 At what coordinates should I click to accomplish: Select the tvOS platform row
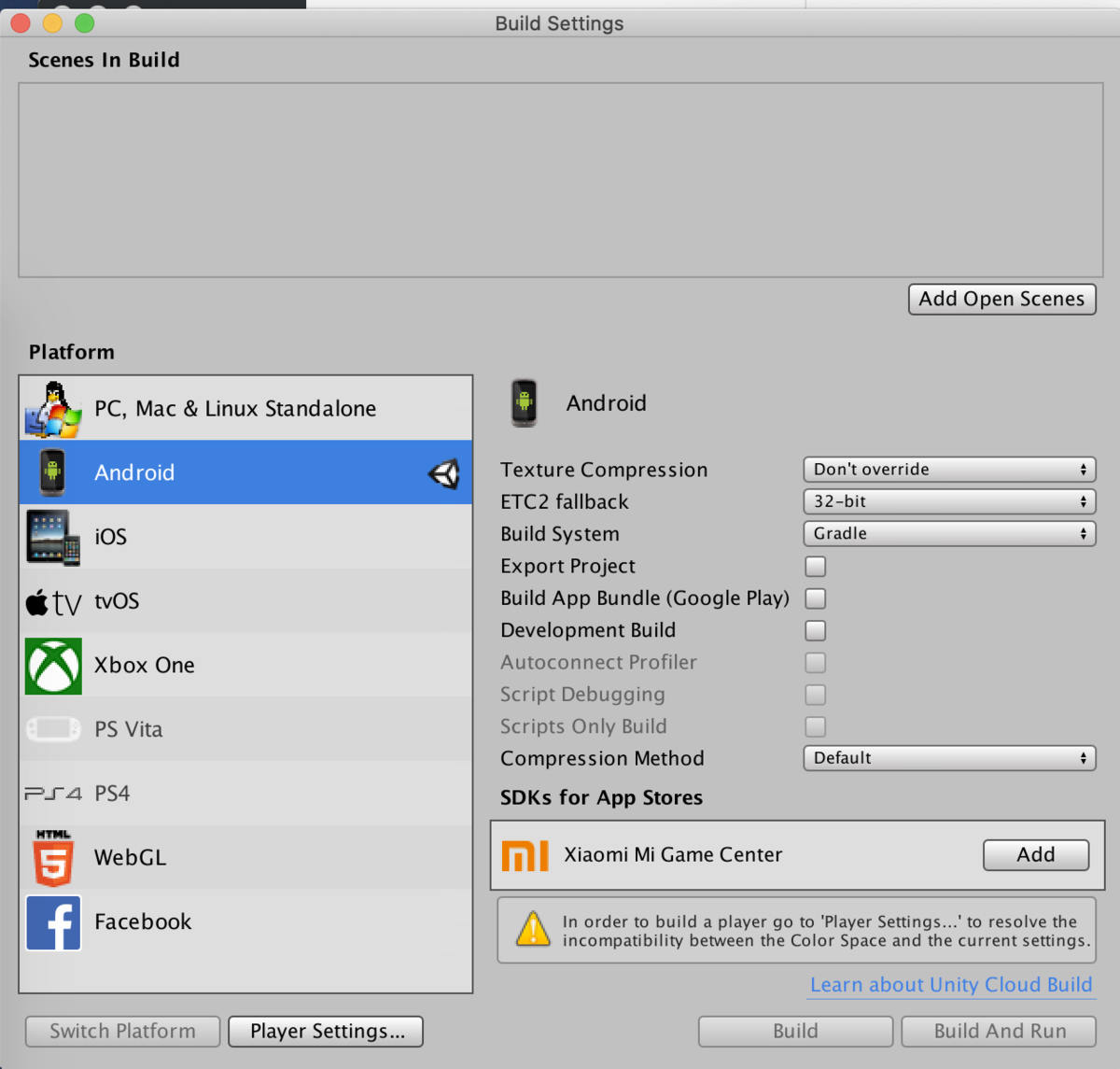pos(245,601)
